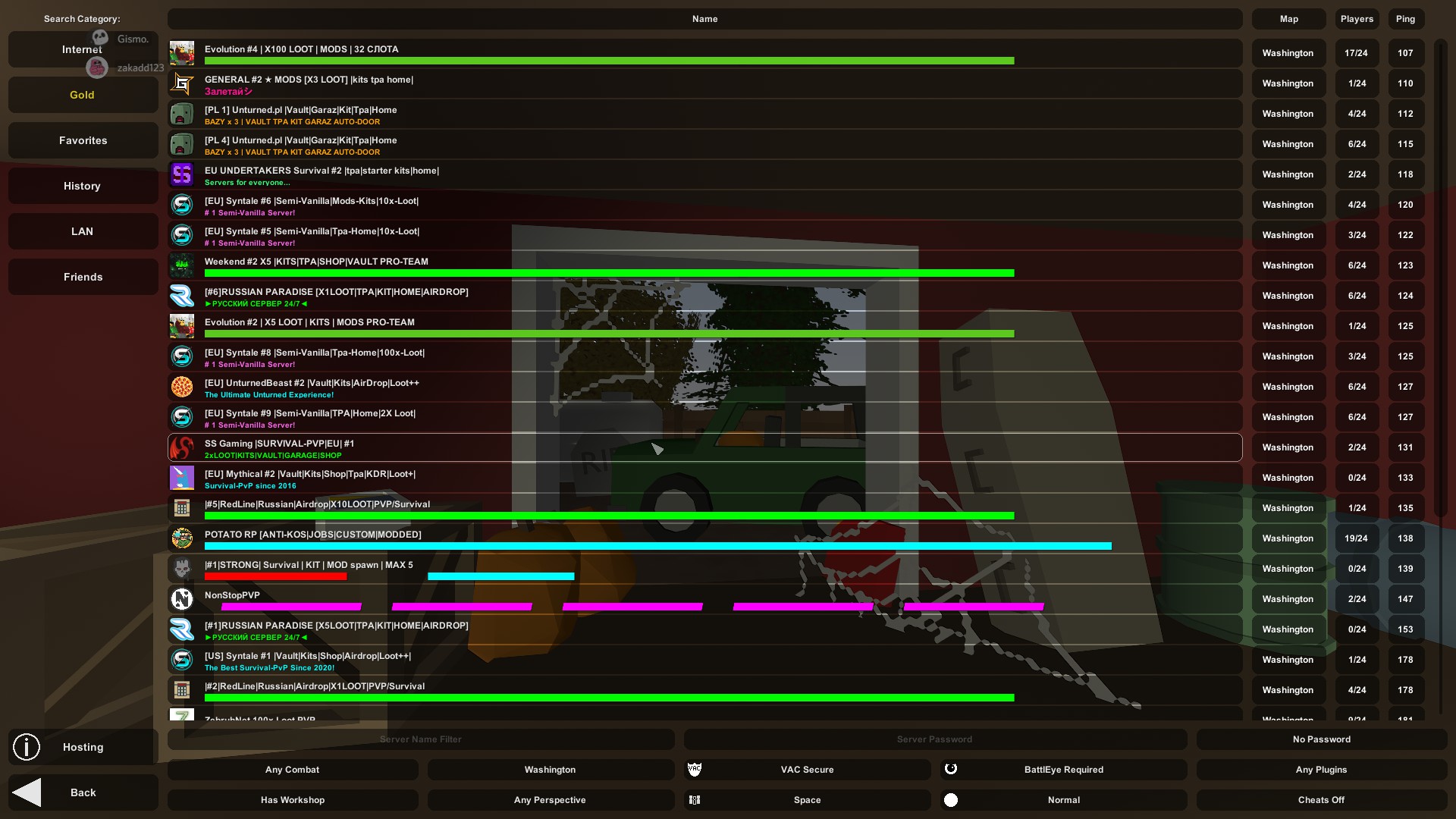1456x819 pixels.
Task: Click the Server Name Filter field
Action: (x=421, y=739)
